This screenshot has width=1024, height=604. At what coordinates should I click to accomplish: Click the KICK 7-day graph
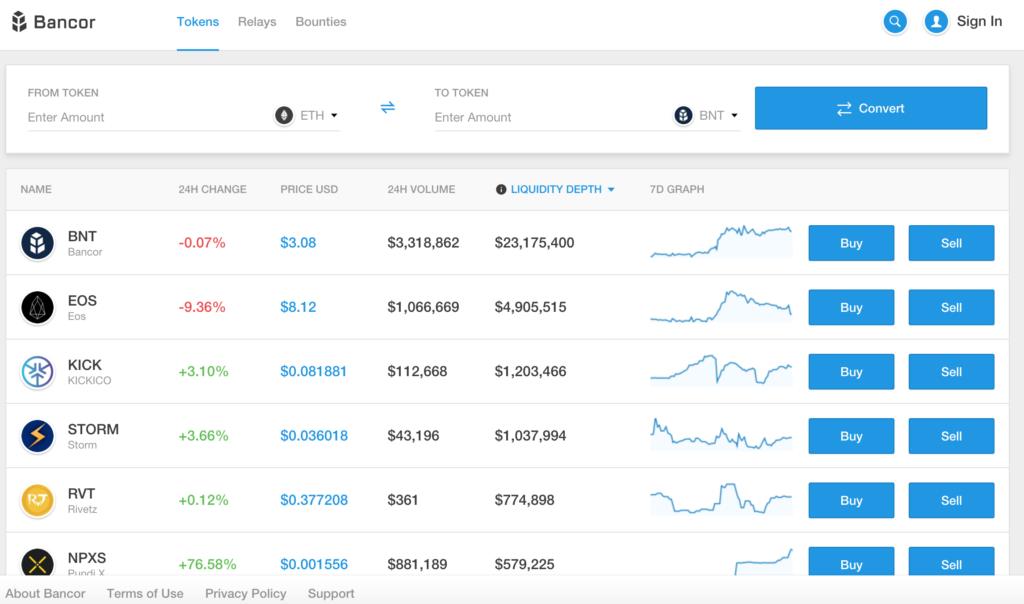pos(721,370)
